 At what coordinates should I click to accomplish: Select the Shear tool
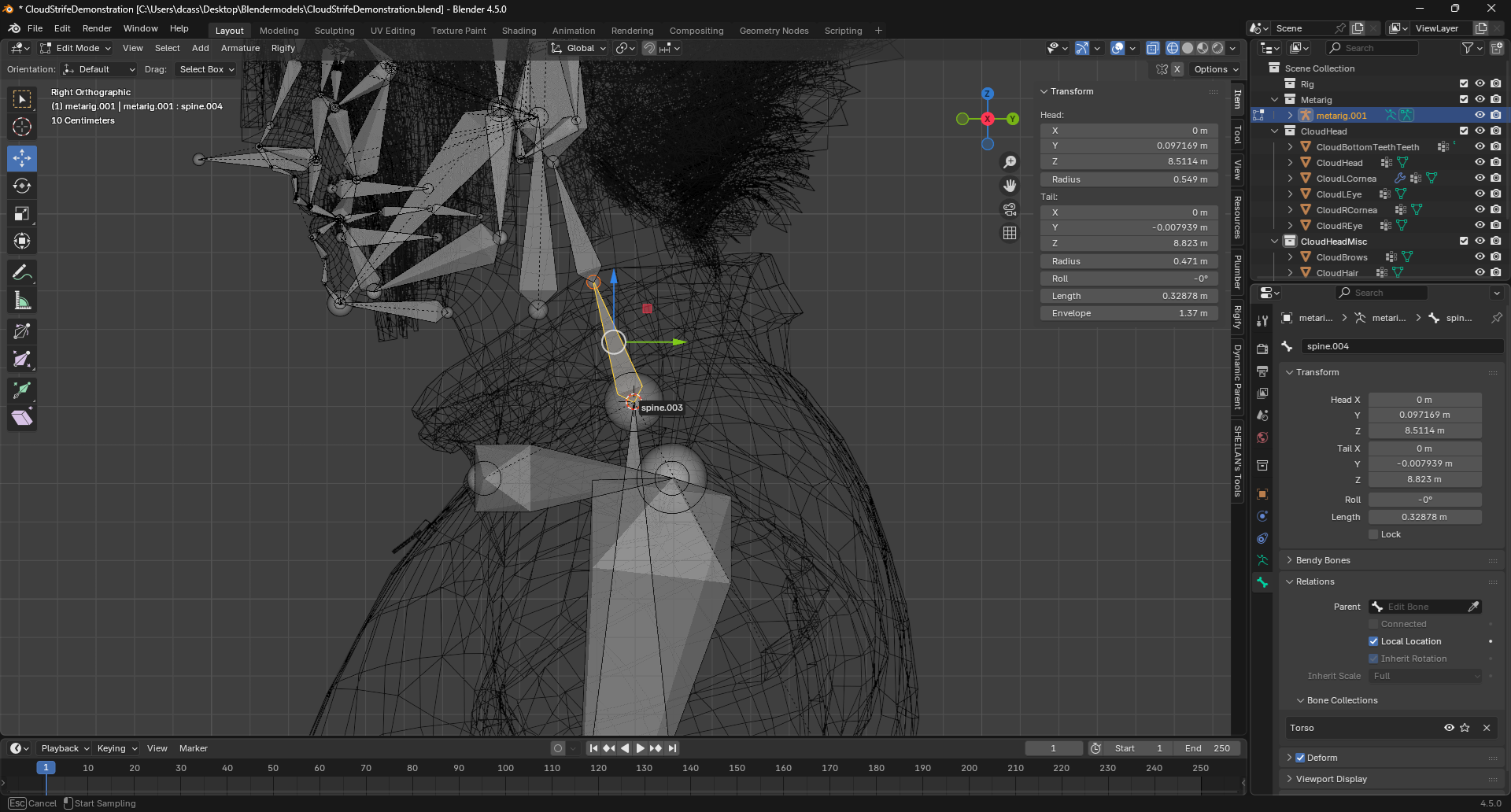(x=22, y=418)
